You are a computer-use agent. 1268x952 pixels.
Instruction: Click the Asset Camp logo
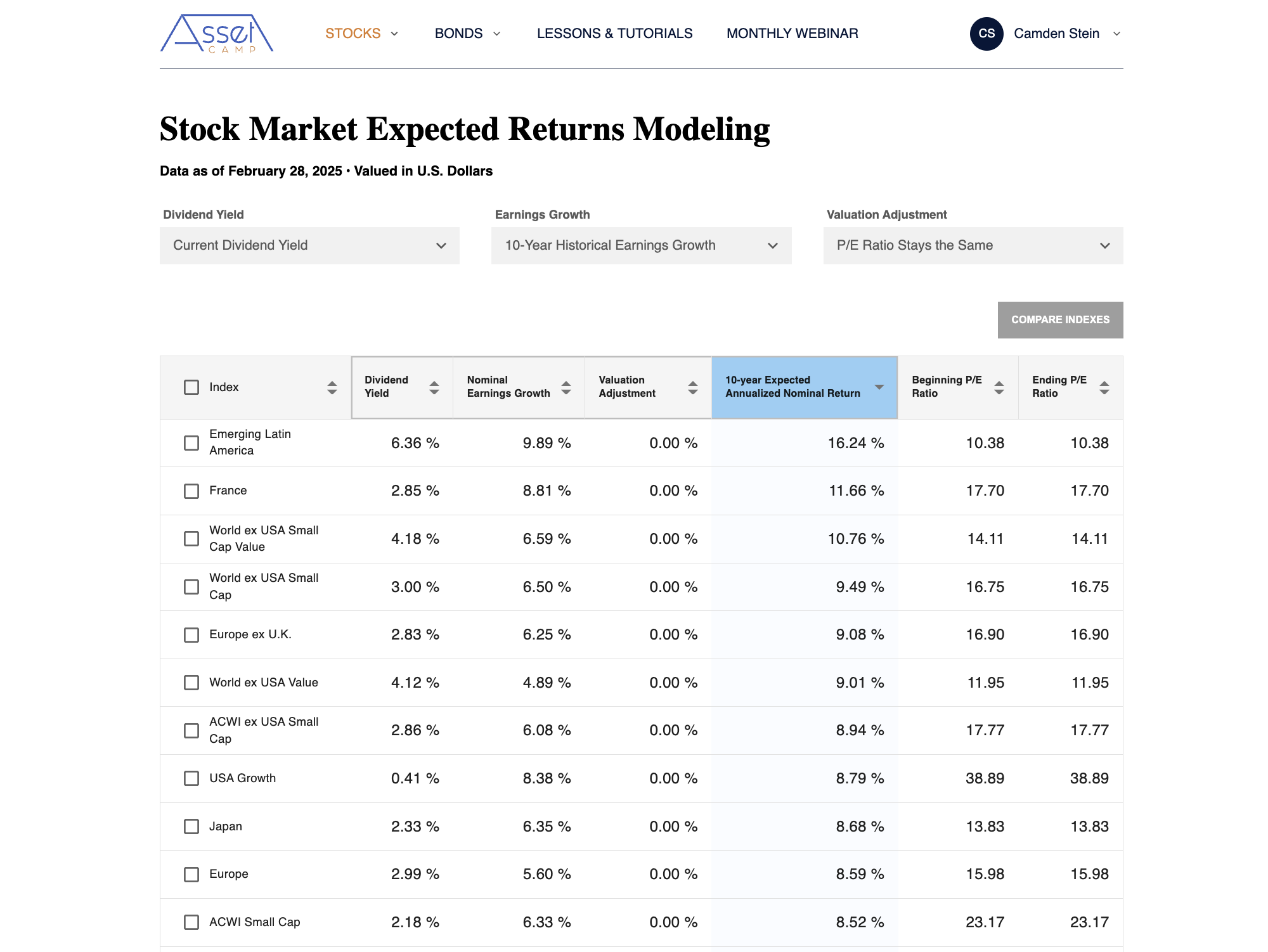click(x=216, y=34)
